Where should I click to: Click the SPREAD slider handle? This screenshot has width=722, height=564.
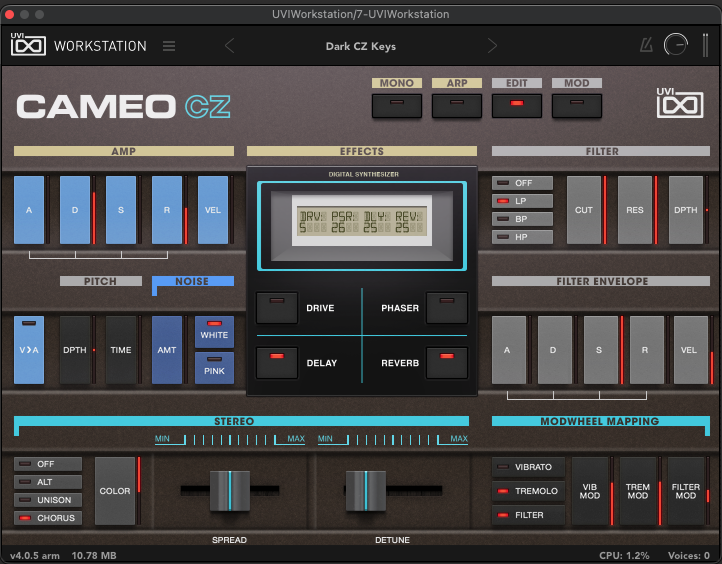pos(230,491)
